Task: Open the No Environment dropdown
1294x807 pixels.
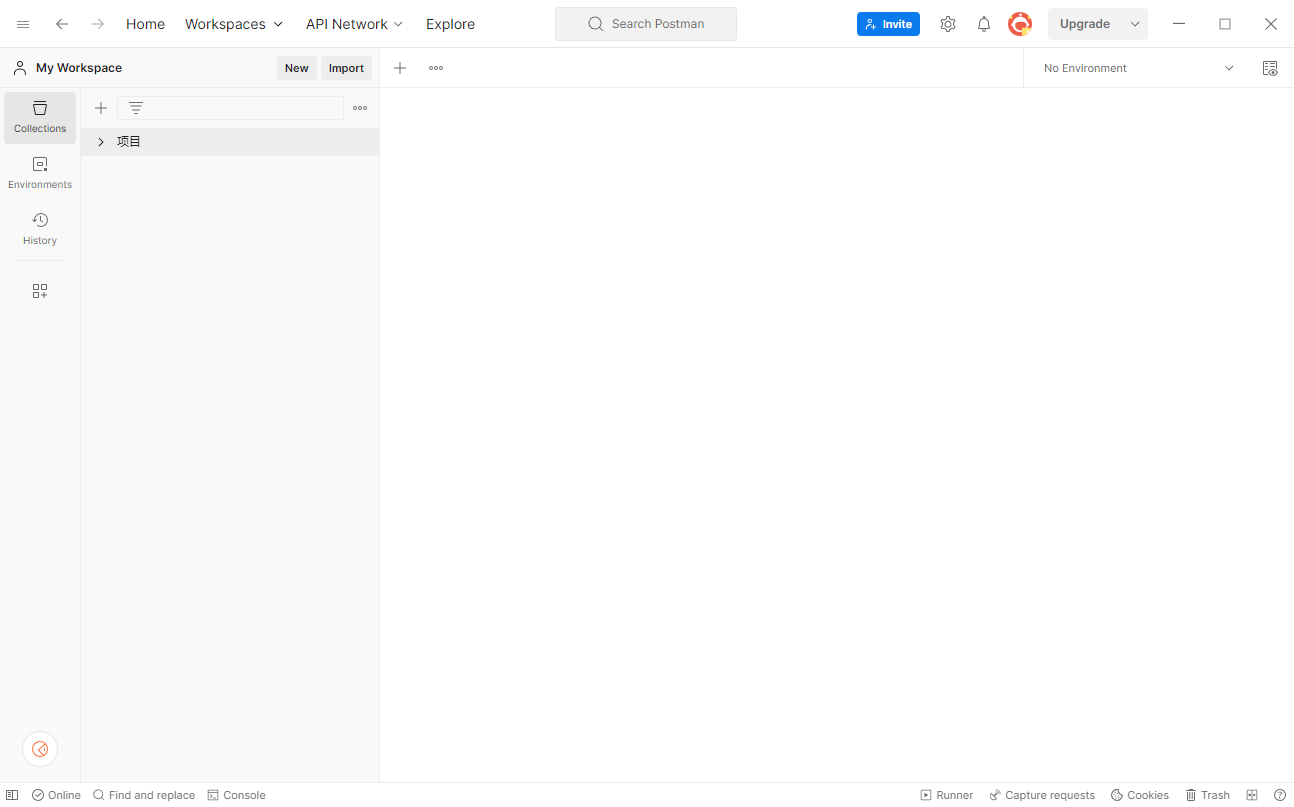Action: [1139, 68]
